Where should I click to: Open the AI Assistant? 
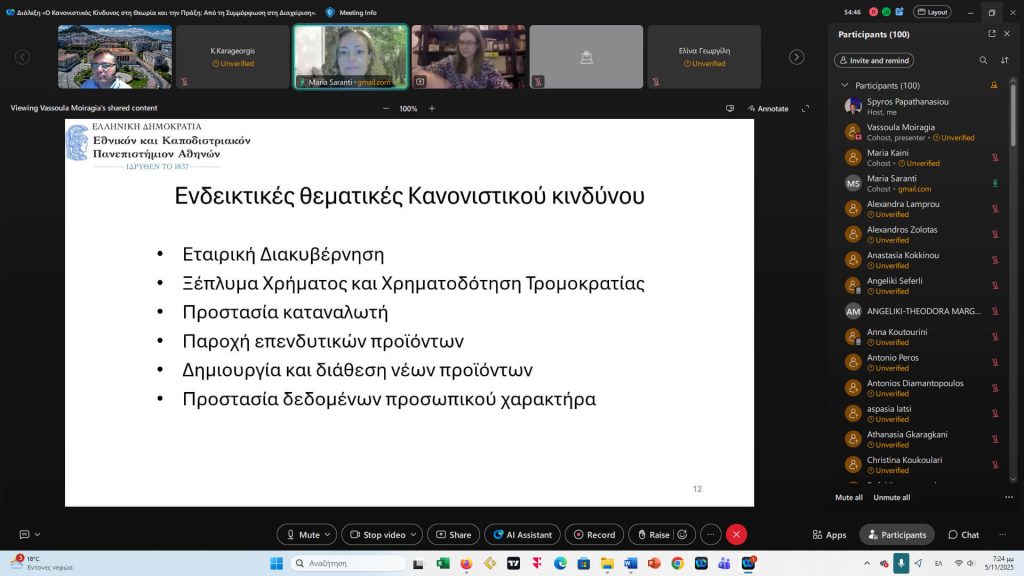pos(521,534)
